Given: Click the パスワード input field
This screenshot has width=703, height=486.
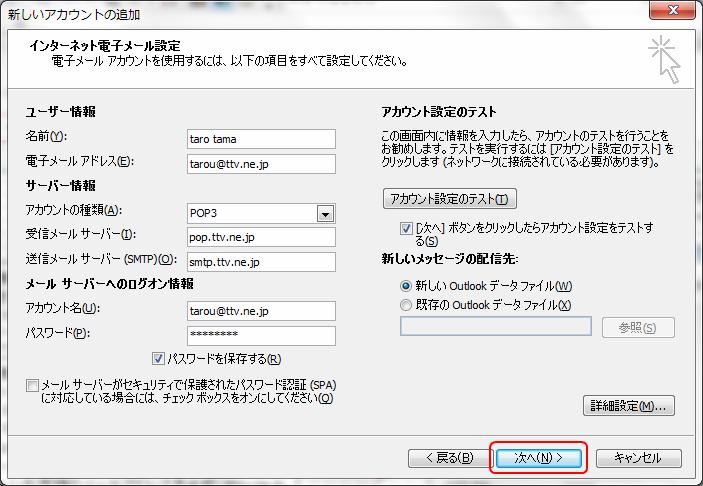Looking at the screenshot, I should [x=261, y=335].
